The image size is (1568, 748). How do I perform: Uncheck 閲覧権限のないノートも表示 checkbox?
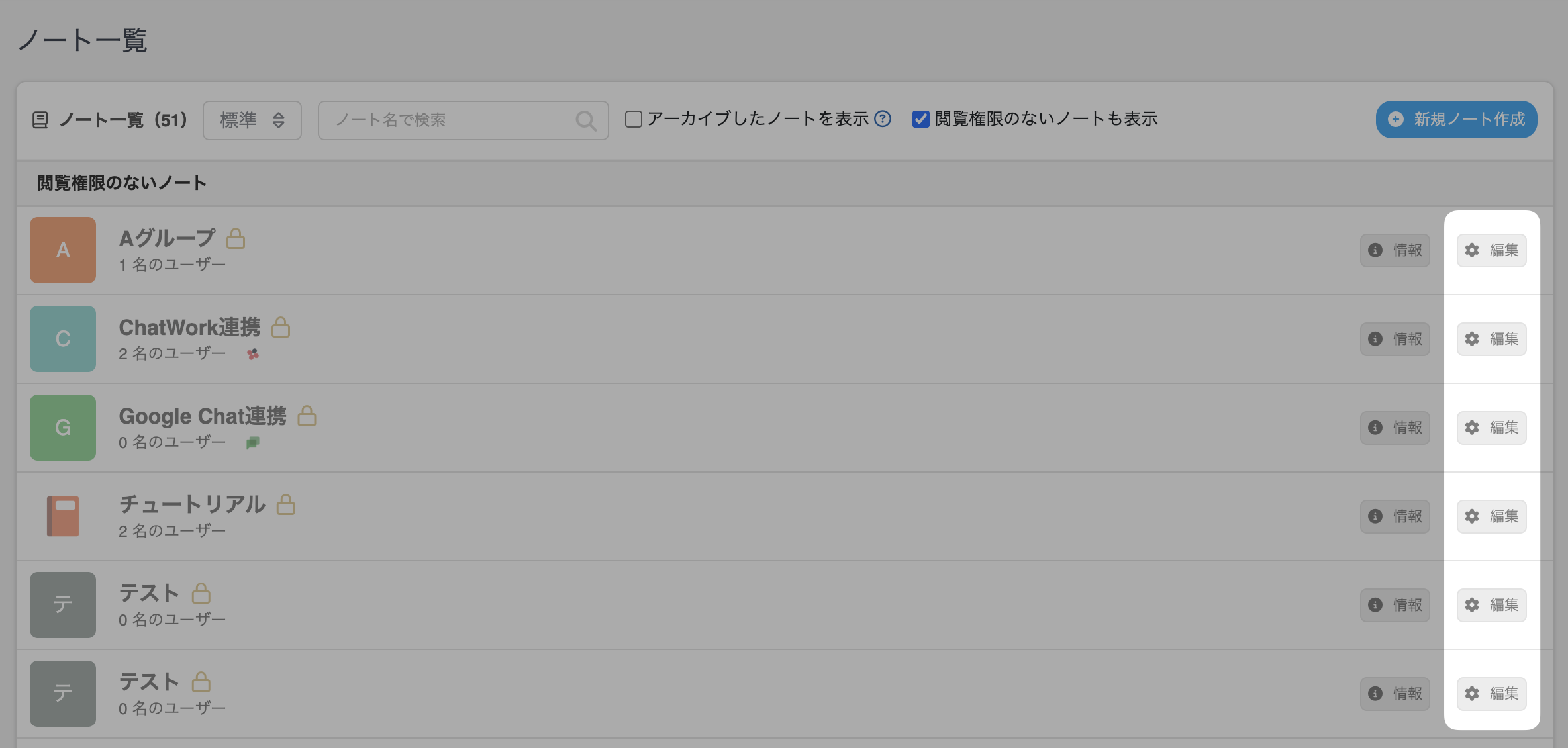click(920, 119)
